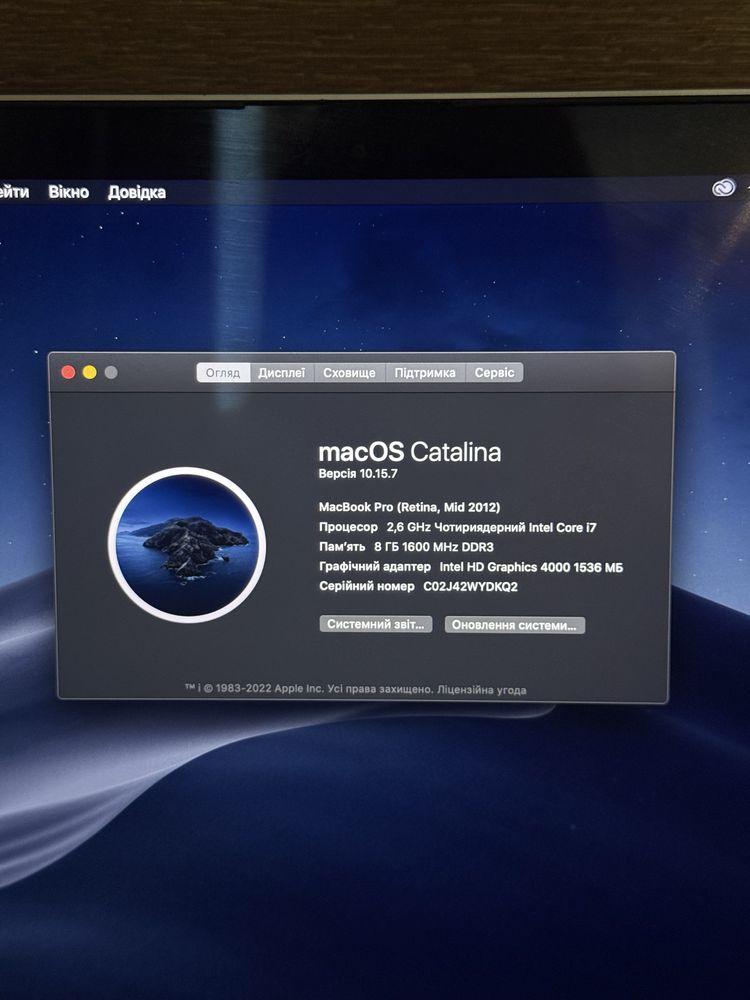Screen dimensions: 750x1000
Task: Go to the Підтримка tab
Action: click(x=425, y=373)
